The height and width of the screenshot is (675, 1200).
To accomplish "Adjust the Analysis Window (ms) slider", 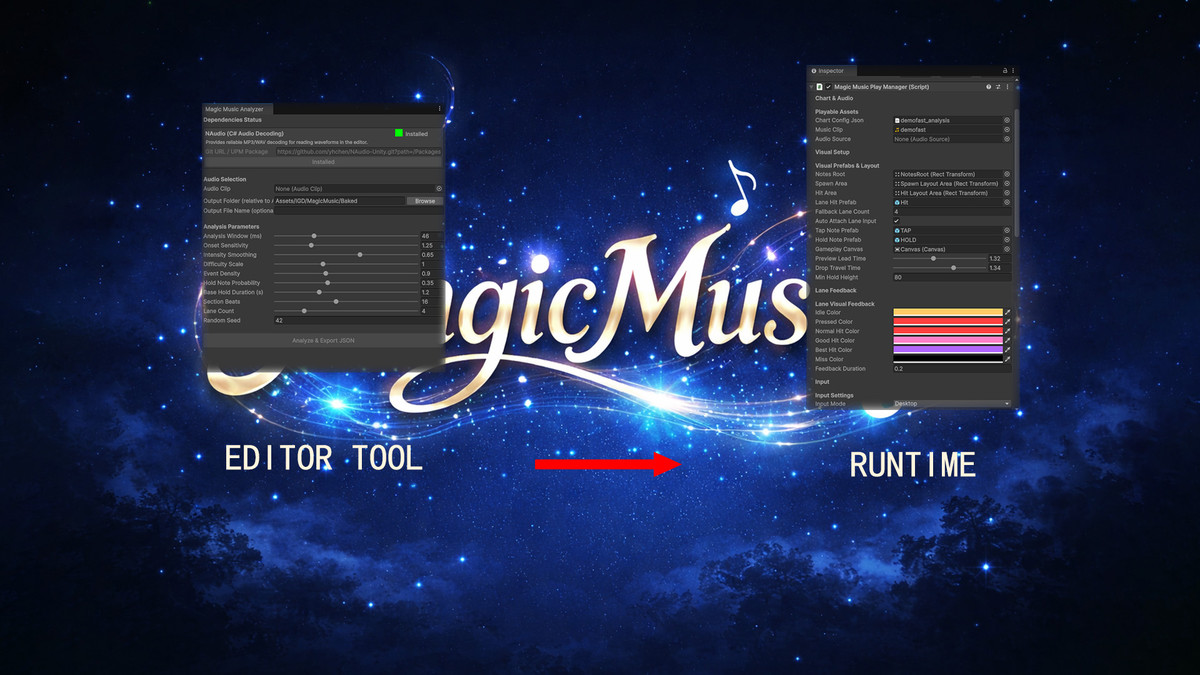I will (x=346, y=236).
